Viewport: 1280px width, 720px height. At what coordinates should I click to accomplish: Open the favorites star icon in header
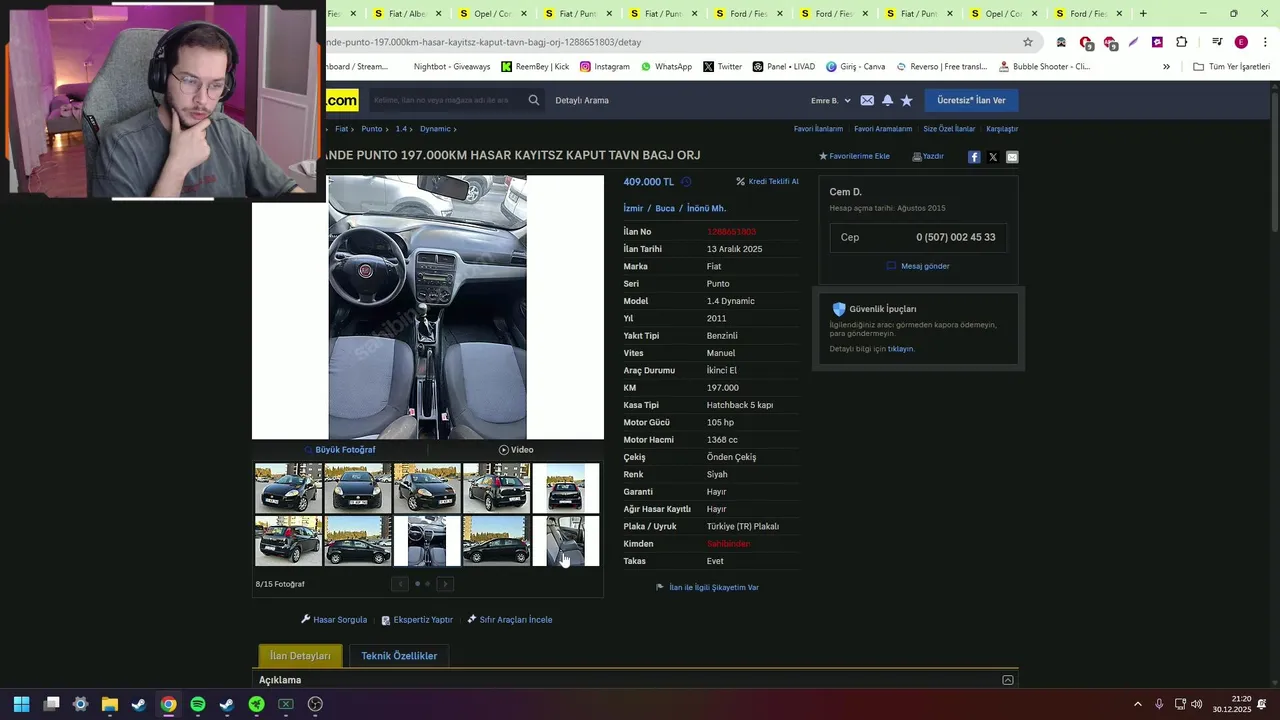pyautogui.click(x=907, y=100)
